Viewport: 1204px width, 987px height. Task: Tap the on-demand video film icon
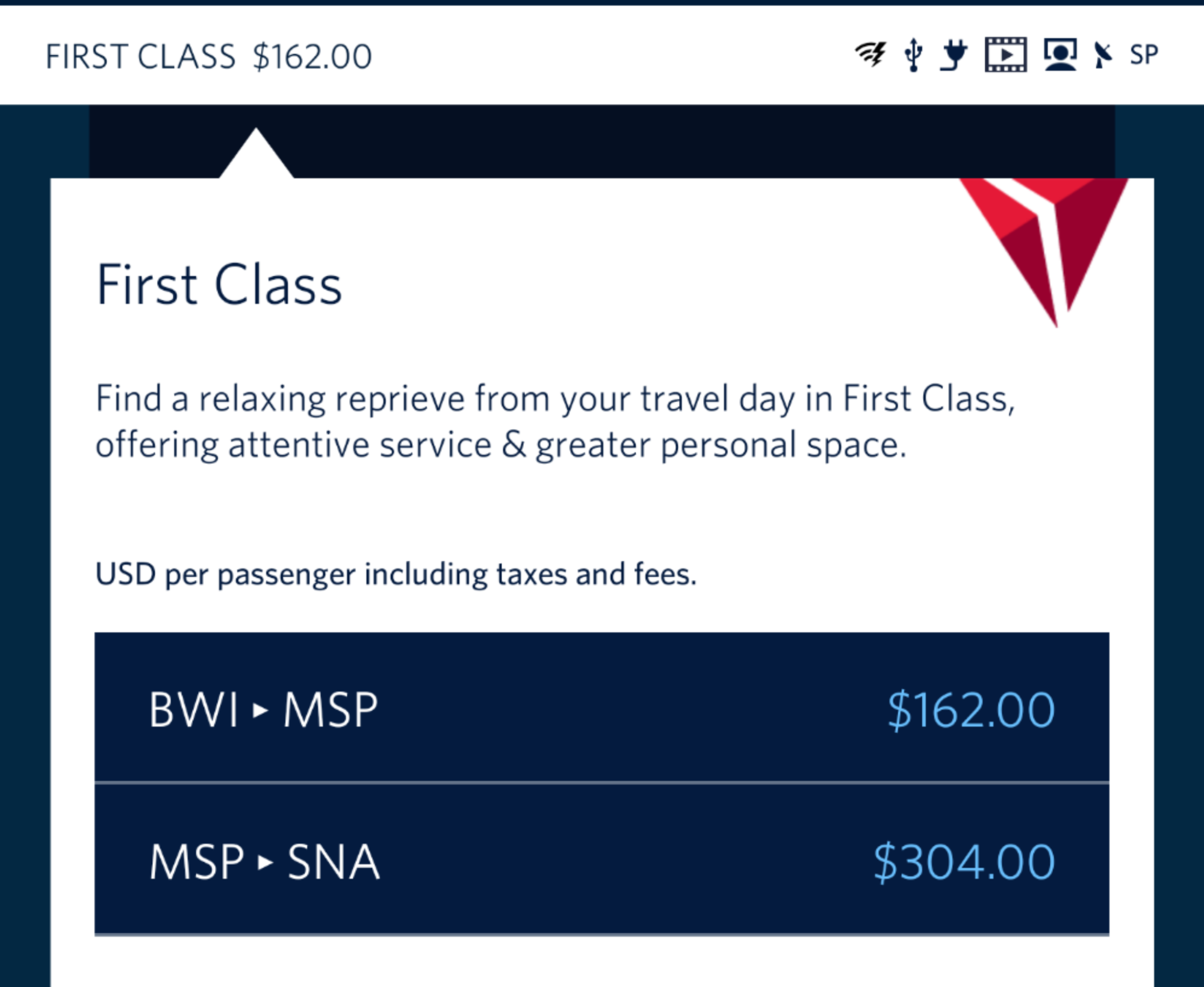(1006, 55)
